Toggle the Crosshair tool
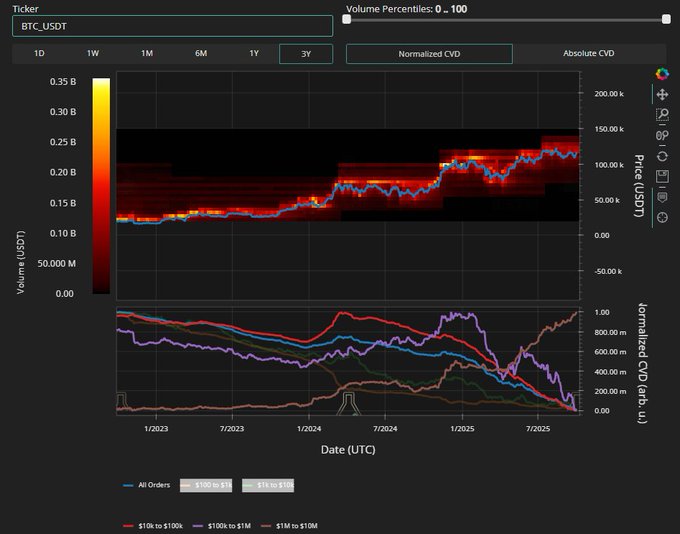Viewport: 680px width, 534px height. click(661, 218)
